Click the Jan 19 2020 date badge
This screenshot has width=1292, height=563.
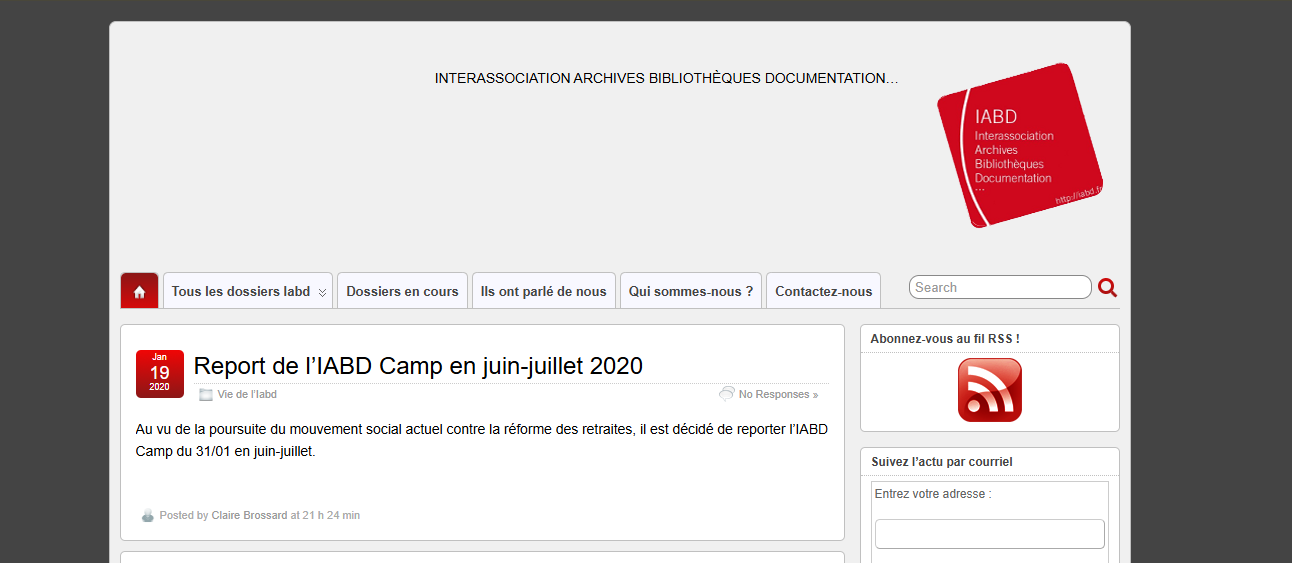160,374
